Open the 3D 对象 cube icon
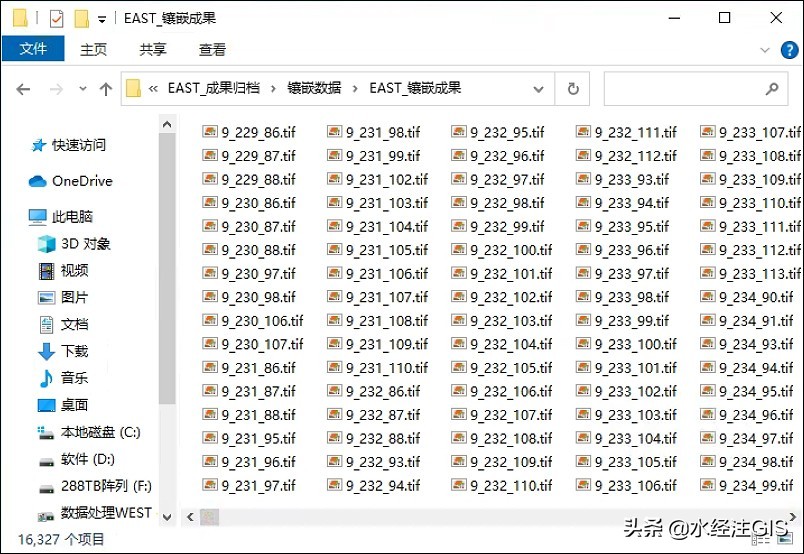 click(x=47, y=244)
